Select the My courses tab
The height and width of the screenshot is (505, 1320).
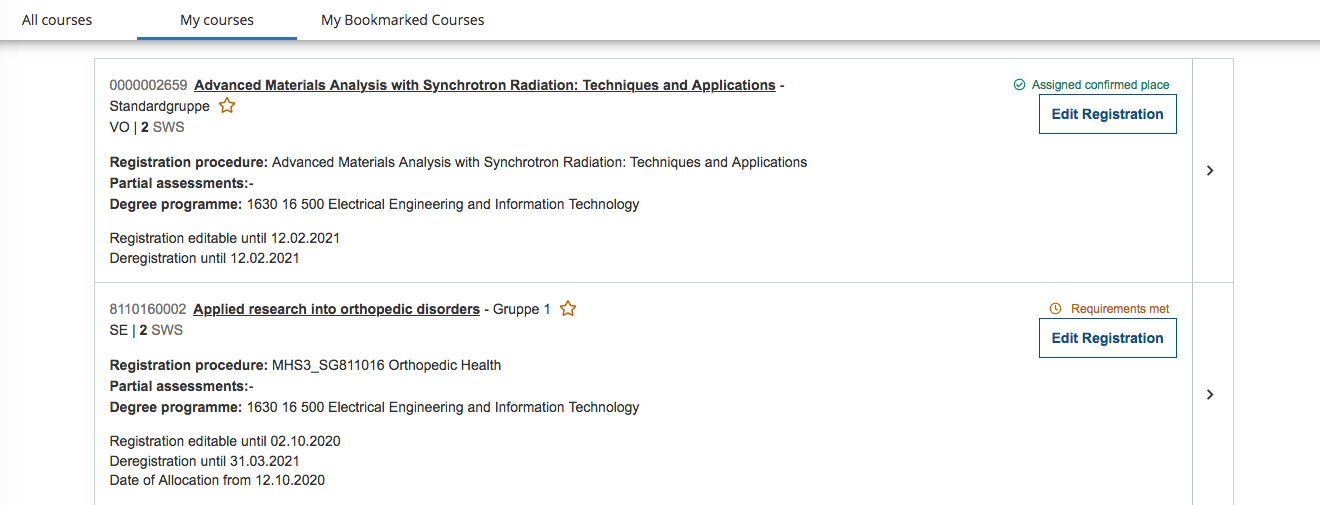coord(217,20)
